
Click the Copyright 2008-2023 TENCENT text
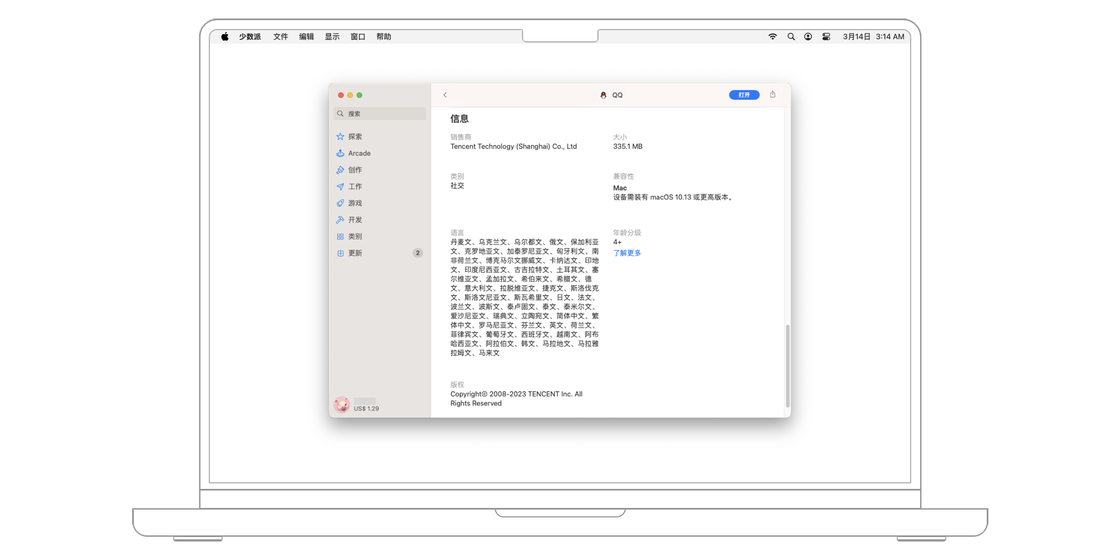[x=516, y=399]
